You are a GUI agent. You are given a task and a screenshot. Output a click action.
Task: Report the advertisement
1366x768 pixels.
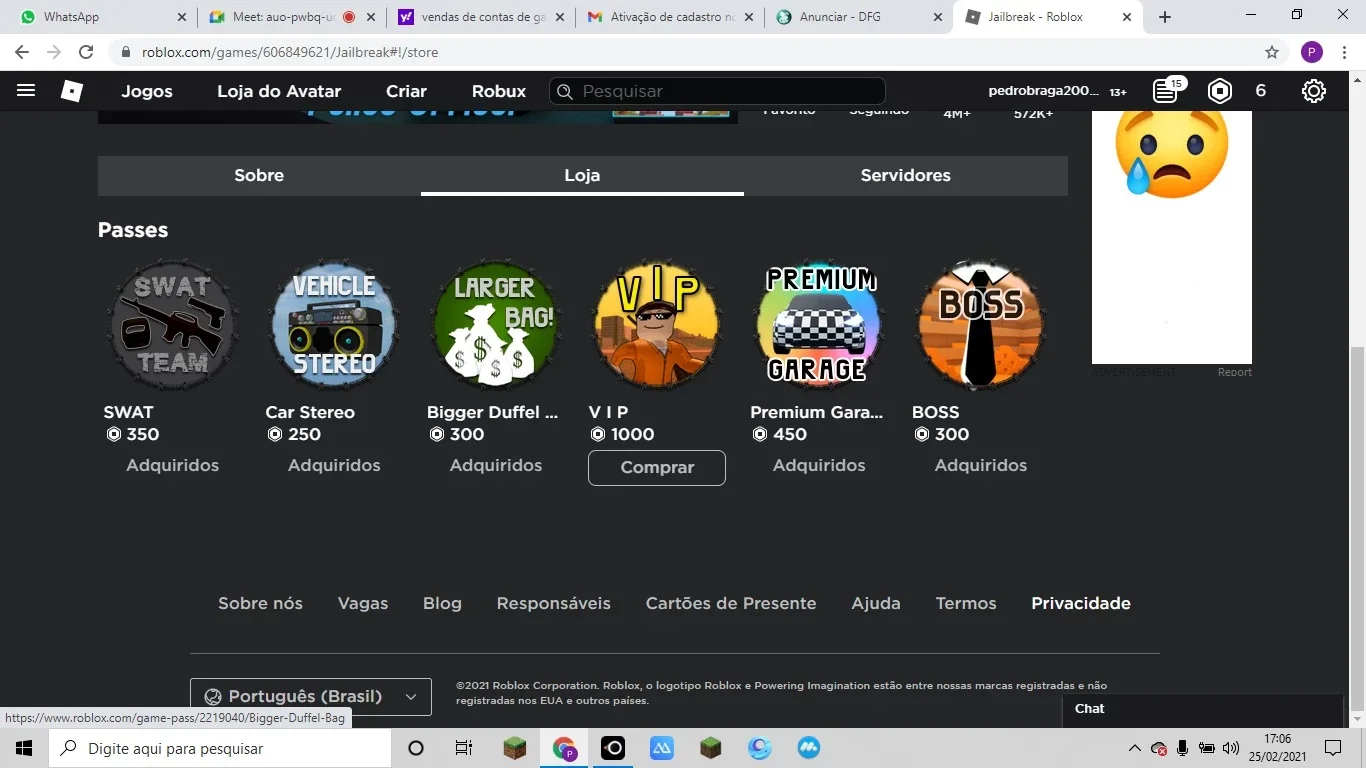point(1234,372)
